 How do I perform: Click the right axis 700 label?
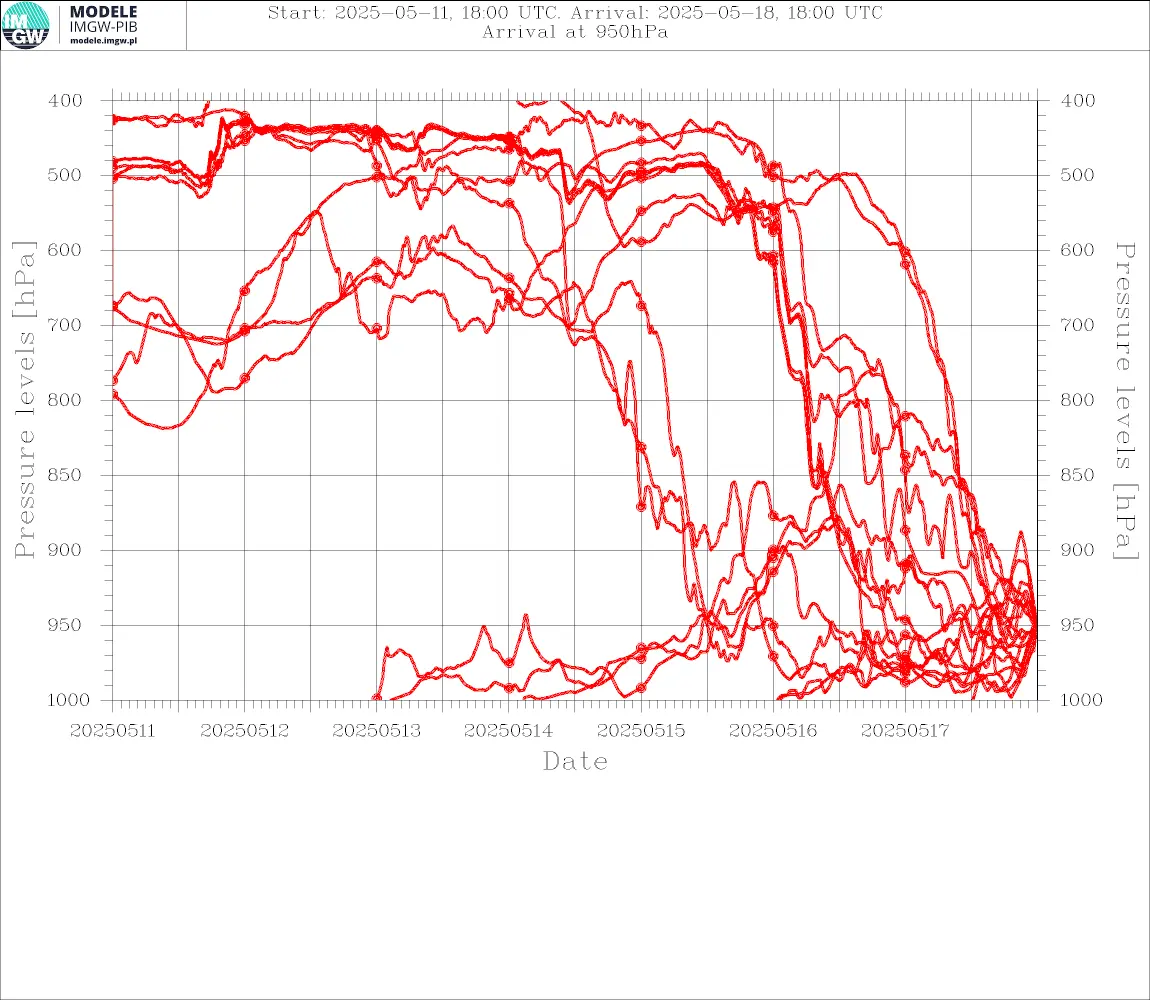(x=1077, y=325)
